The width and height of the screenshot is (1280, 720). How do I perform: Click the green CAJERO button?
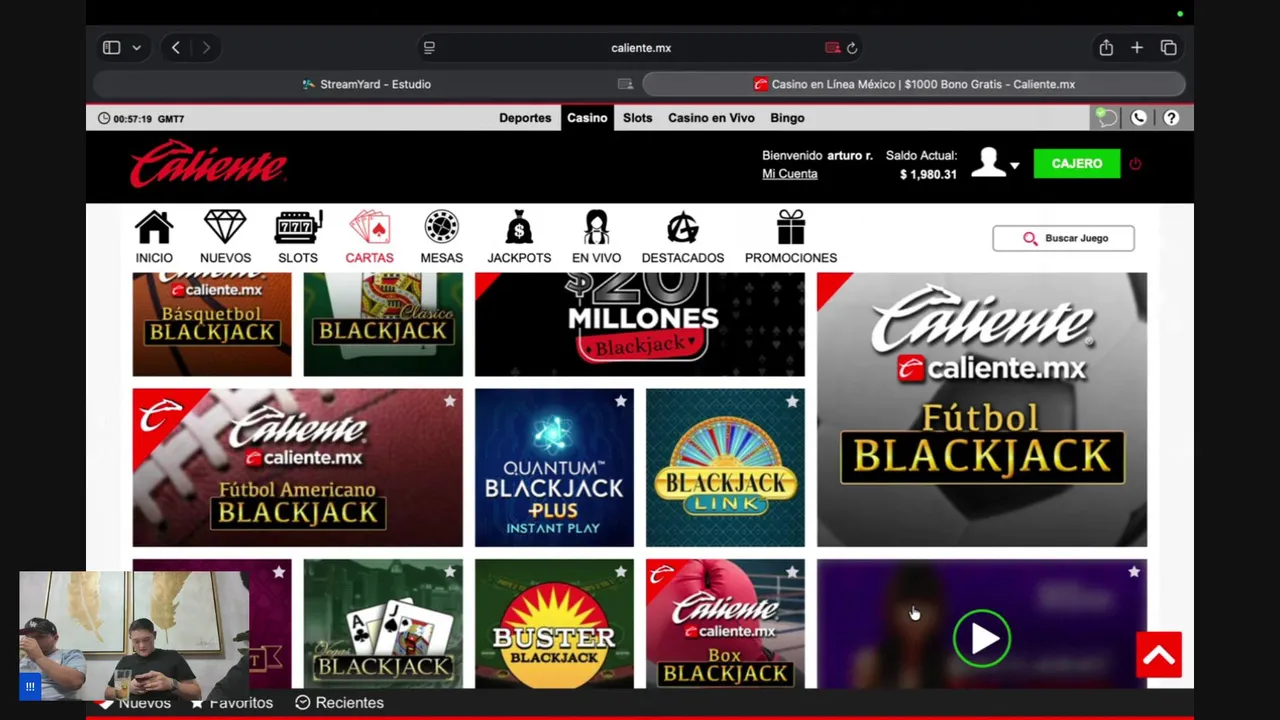point(1077,163)
